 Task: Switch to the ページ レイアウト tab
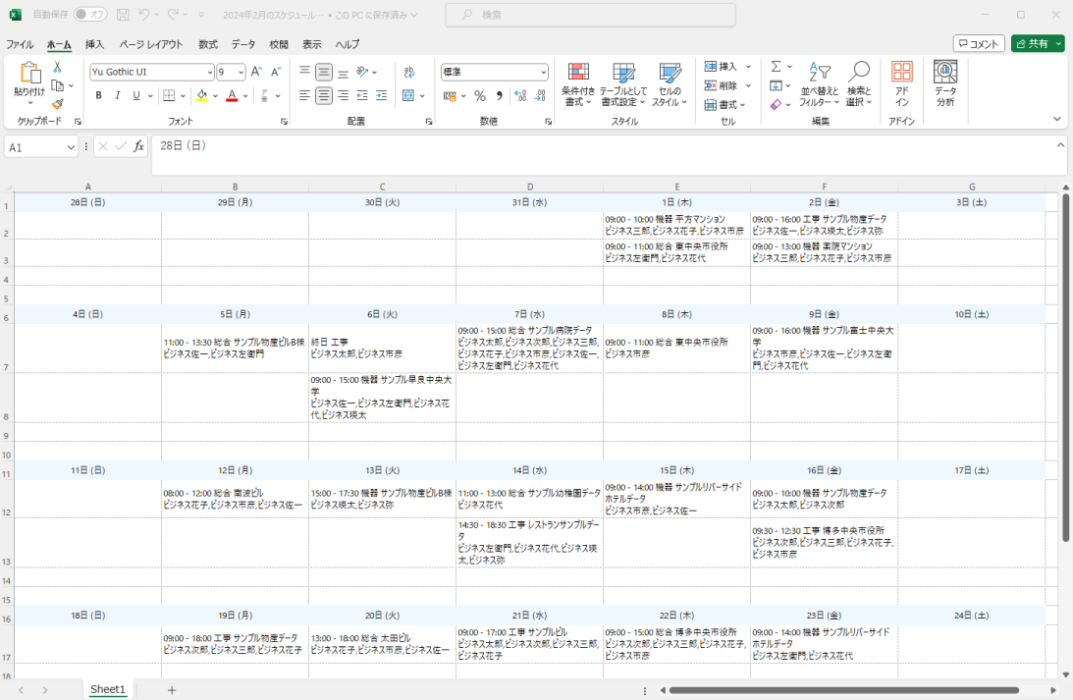(151, 44)
